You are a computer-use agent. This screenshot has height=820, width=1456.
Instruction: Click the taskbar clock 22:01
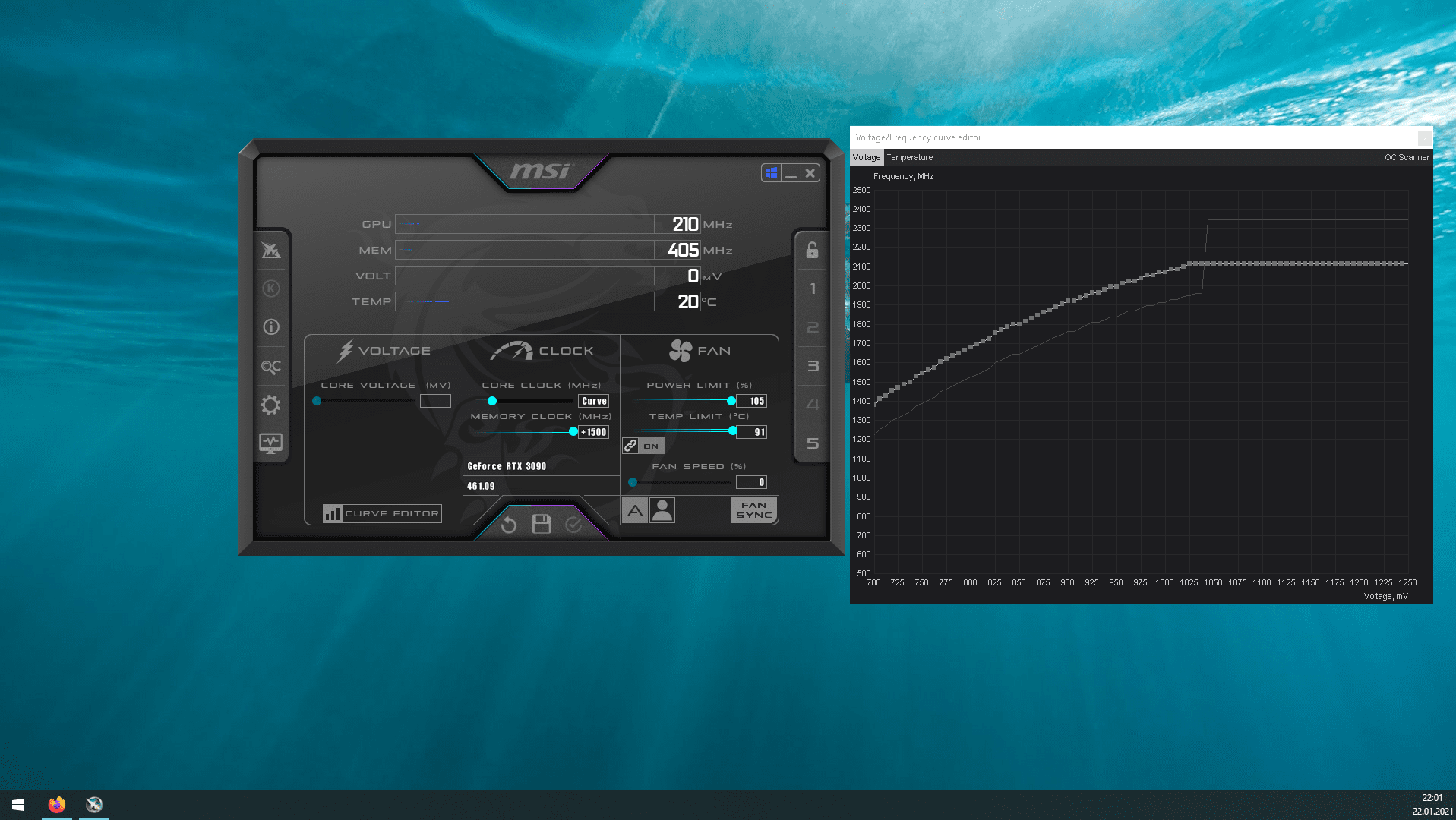point(1432,798)
